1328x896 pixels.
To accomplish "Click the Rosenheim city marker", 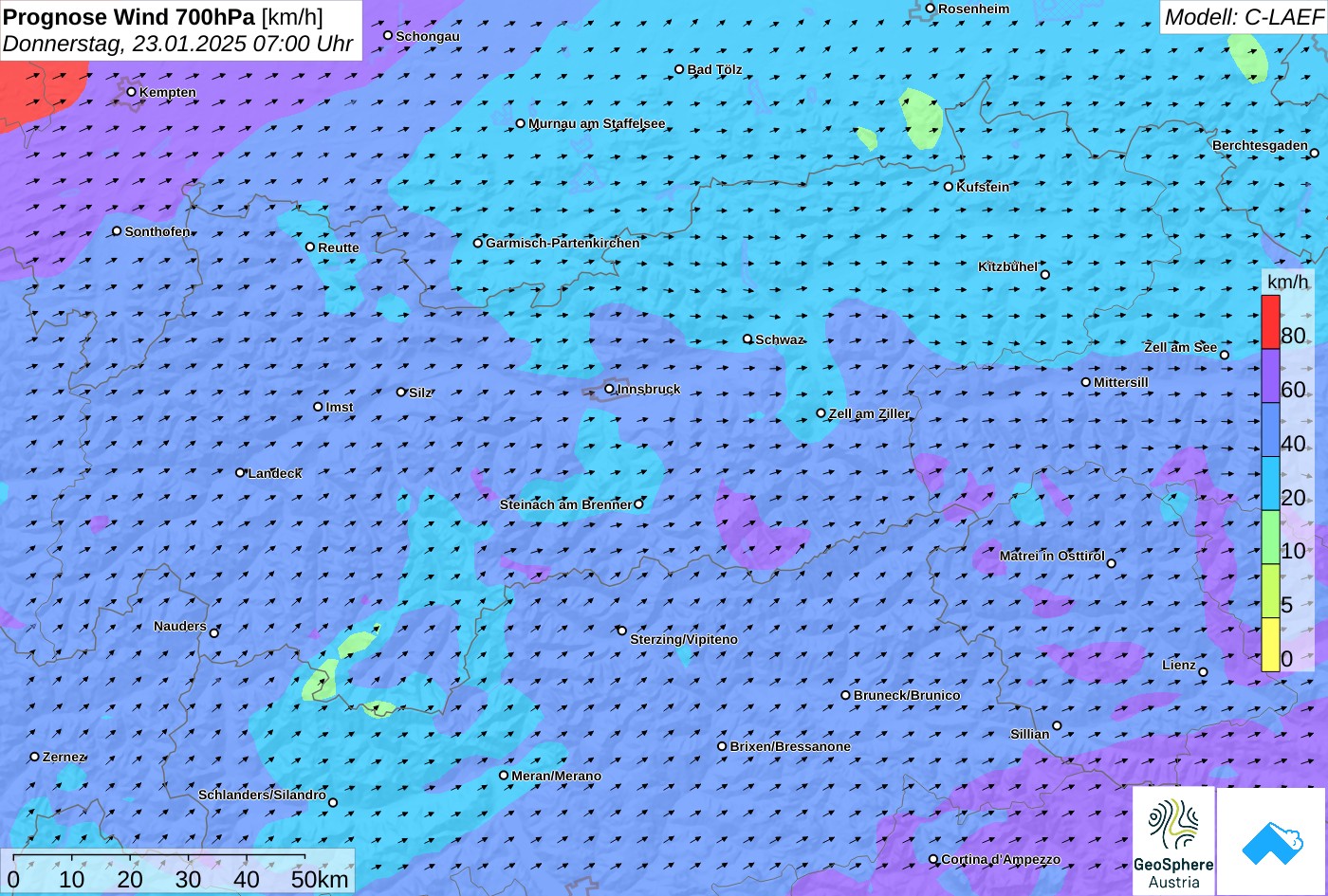I will click(931, 9).
